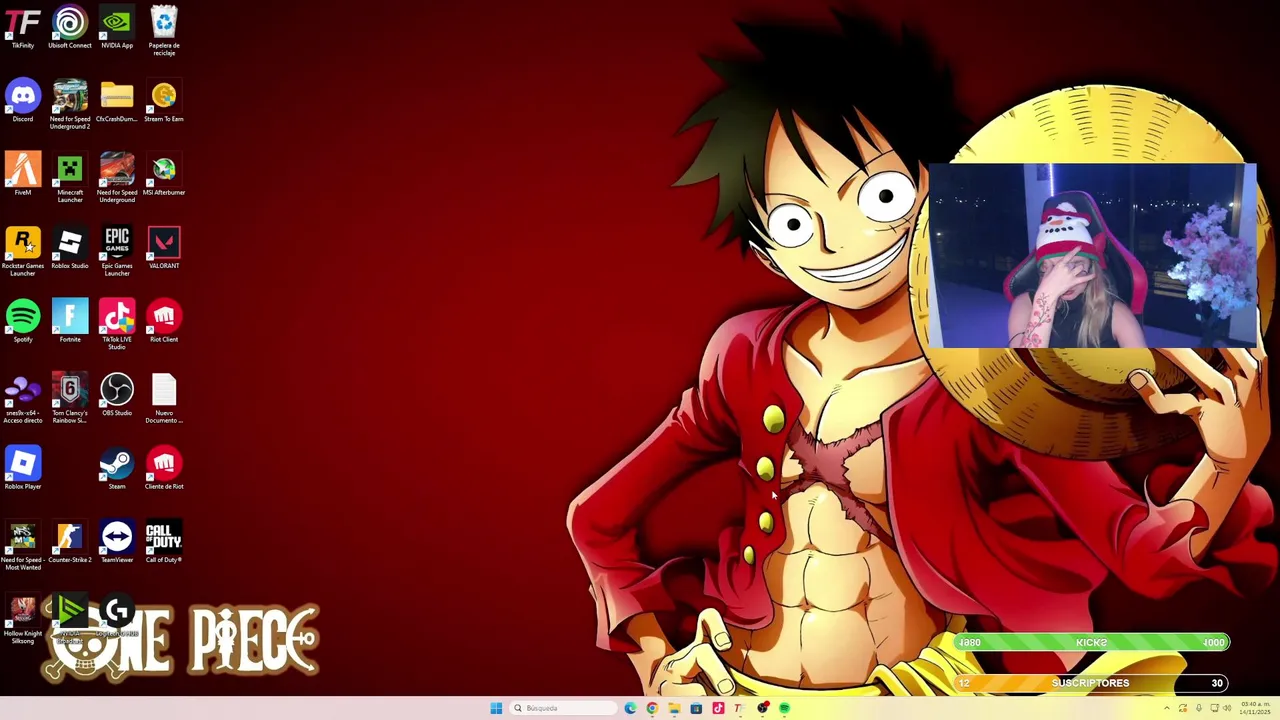This screenshot has height=720, width=1280.
Task: Select the Stream To Earn icon
Action: [164, 101]
